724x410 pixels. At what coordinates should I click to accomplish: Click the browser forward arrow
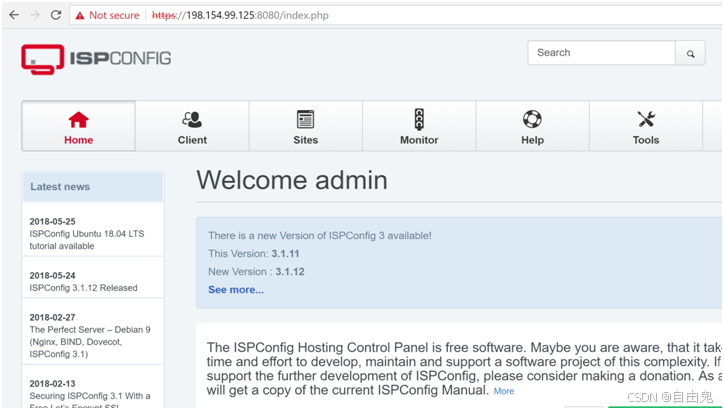coord(35,15)
